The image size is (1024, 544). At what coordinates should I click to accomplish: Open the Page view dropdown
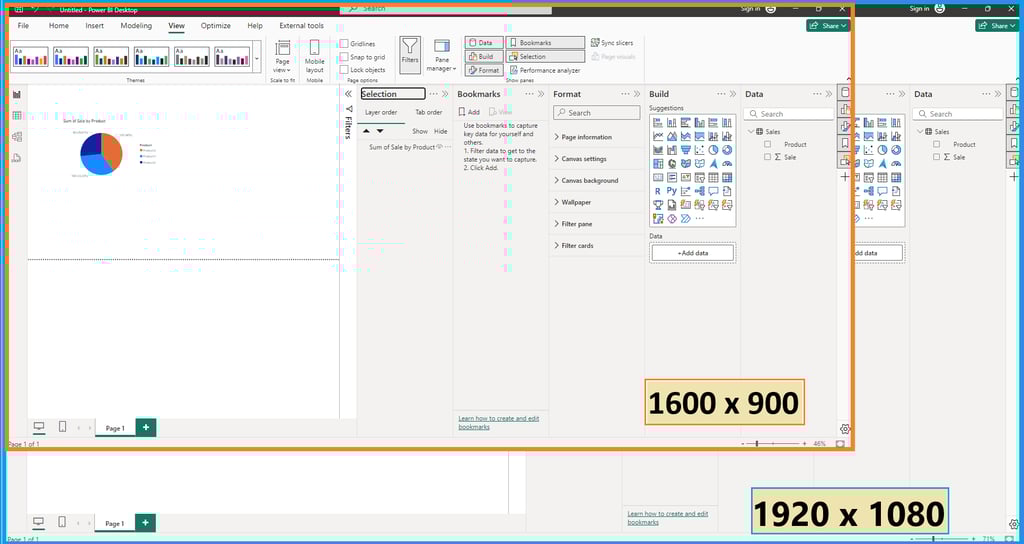tap(282, 56)
